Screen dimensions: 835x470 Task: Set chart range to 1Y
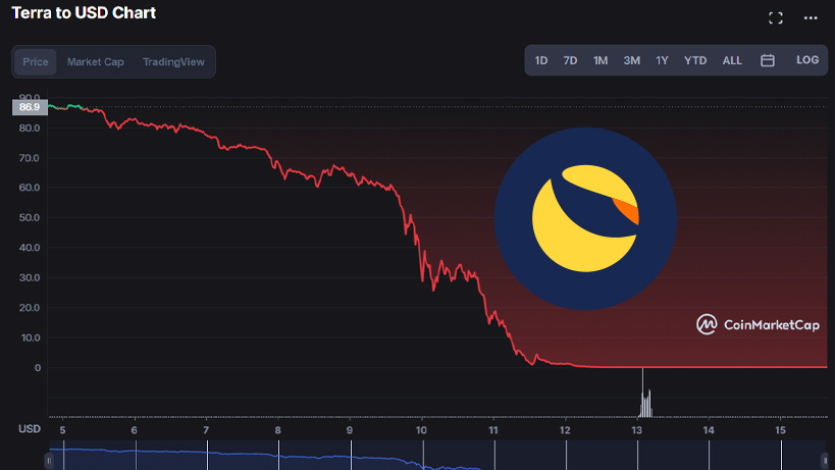662,60
